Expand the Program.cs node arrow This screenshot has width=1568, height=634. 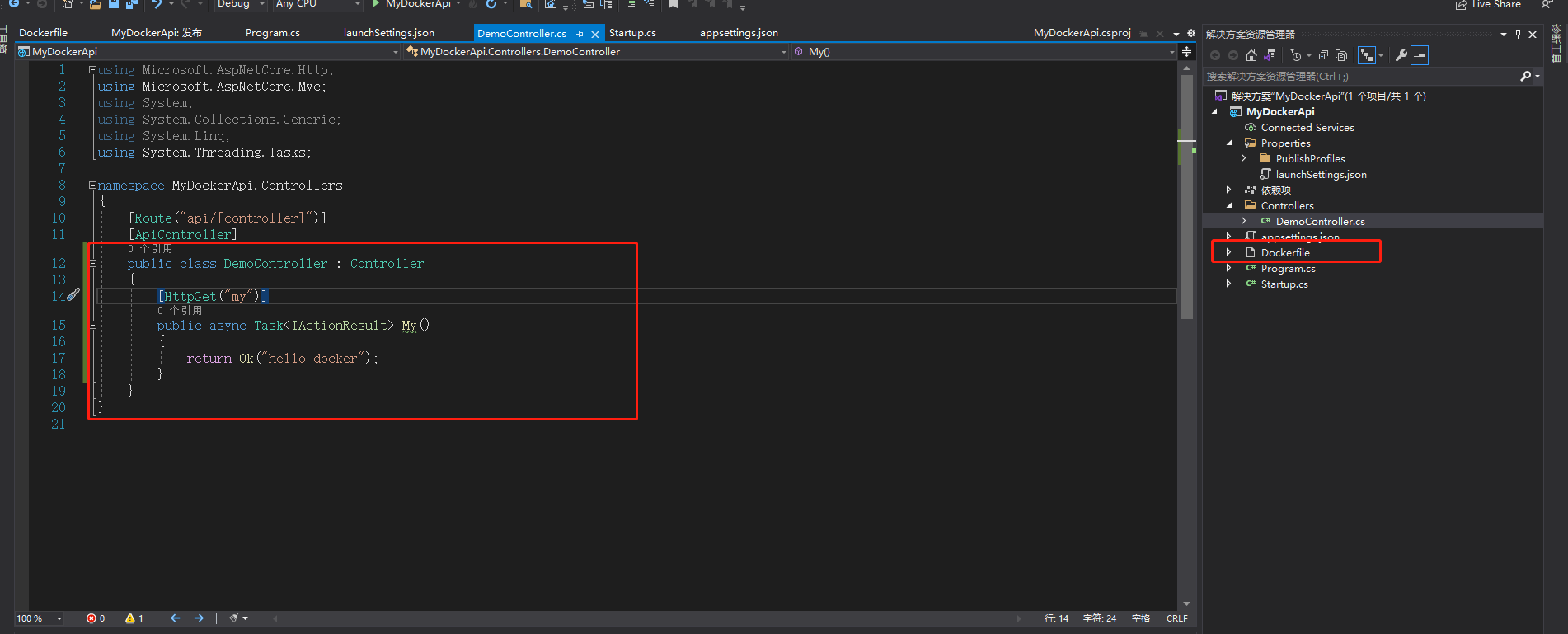1228,268
